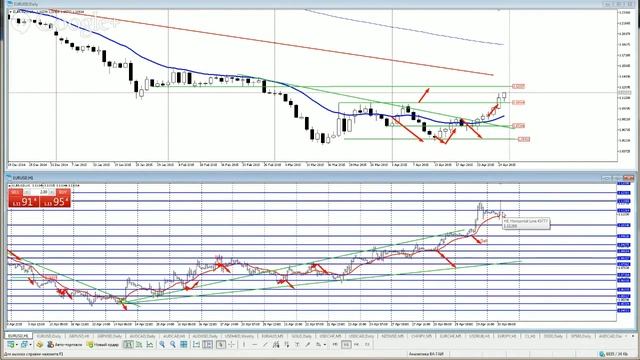Select the topmost red price label on daily chart
Viewport: 640px width, 360px height.
pos(518,86)
